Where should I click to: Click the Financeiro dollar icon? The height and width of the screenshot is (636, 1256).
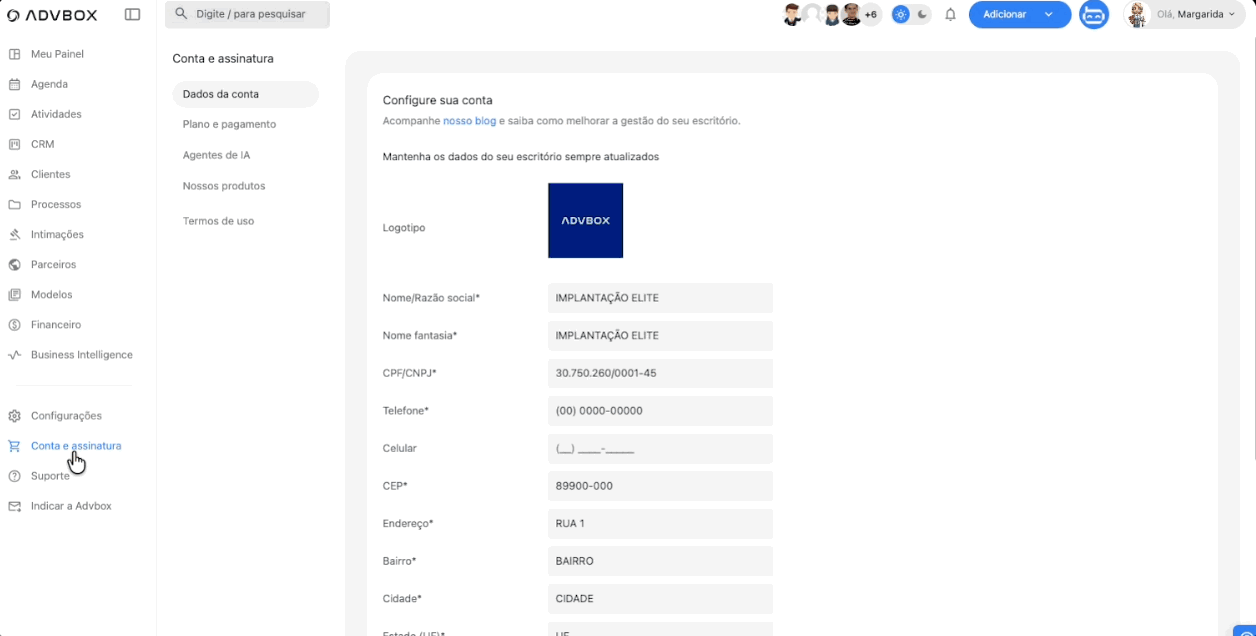(x=14, y=325)
